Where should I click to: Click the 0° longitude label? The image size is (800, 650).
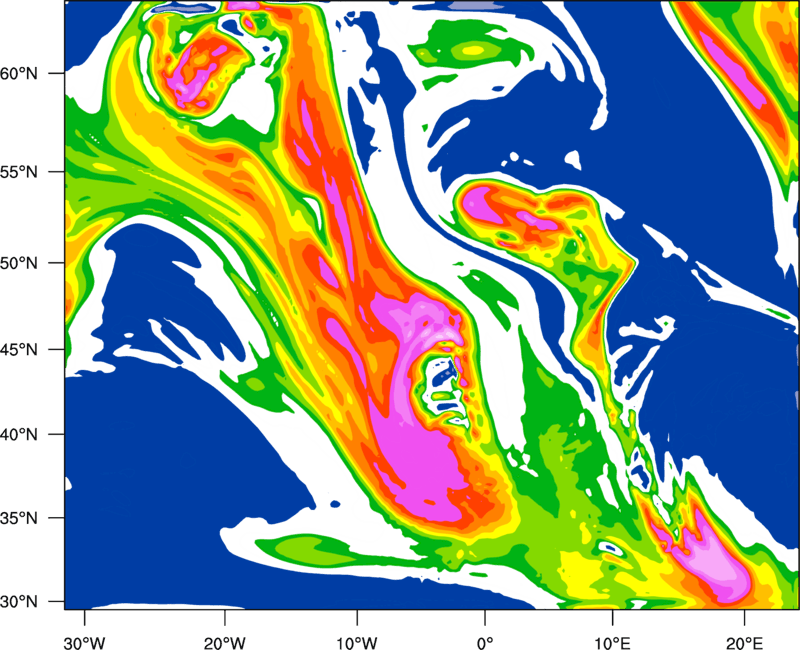(485, 643)
